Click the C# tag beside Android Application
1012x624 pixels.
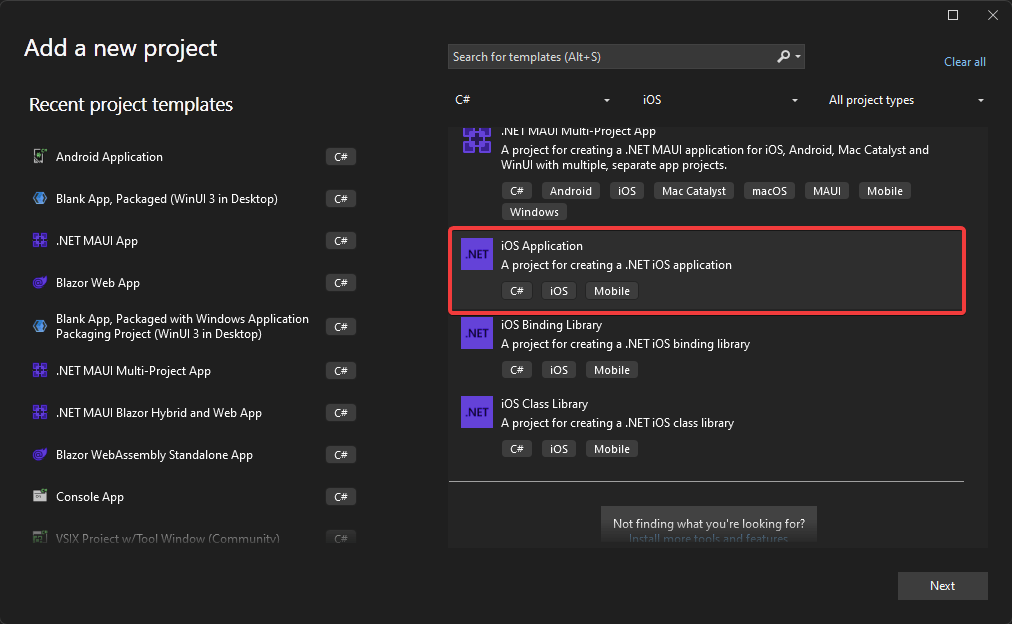(x=341, y=157)
